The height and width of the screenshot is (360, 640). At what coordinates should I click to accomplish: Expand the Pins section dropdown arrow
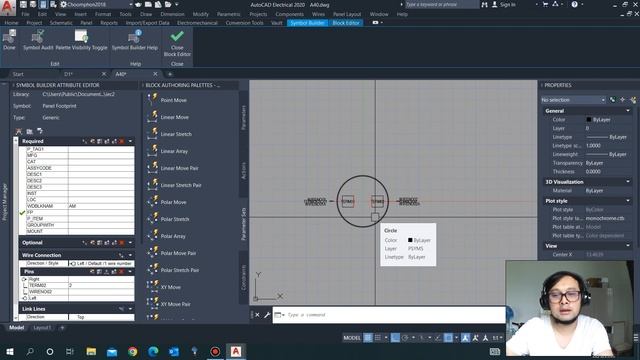click(130, 271)
